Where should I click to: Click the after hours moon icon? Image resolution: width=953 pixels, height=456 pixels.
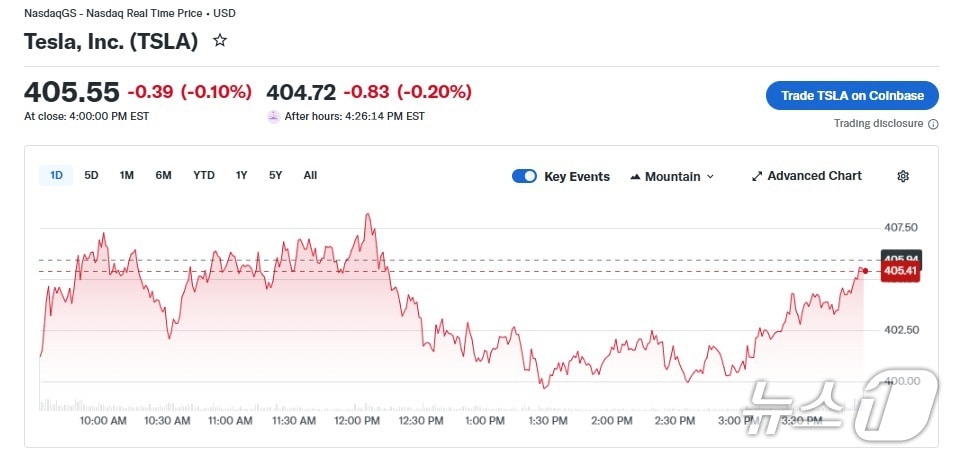273,116
